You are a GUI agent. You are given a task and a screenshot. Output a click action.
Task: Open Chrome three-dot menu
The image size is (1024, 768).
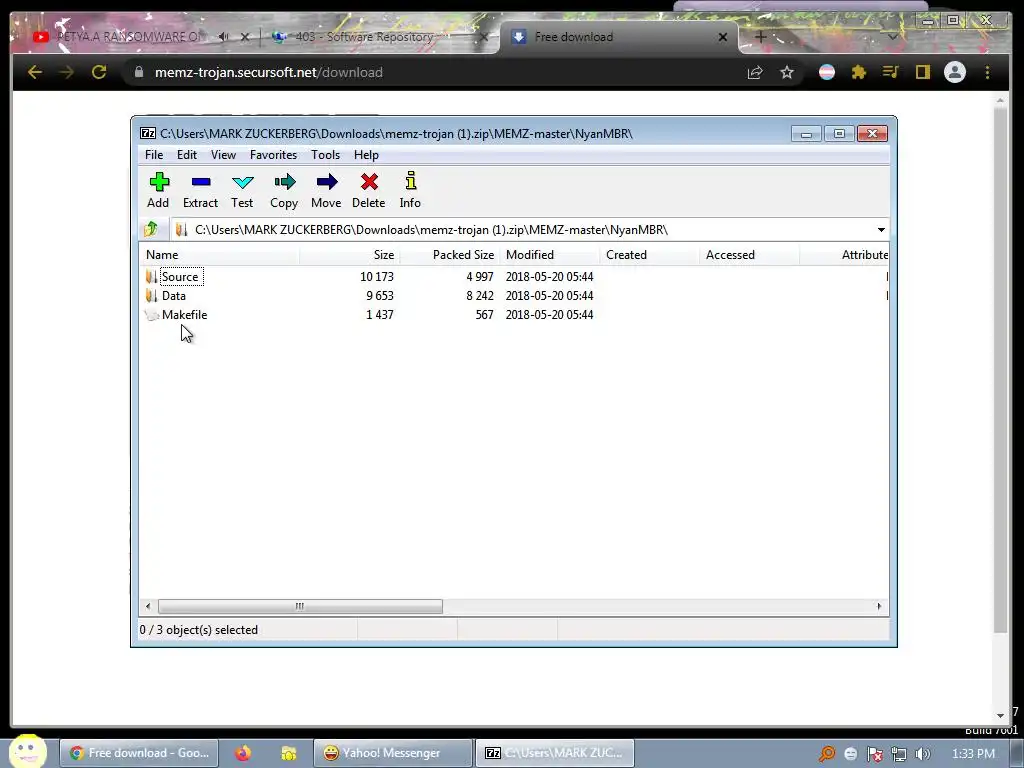987,72
